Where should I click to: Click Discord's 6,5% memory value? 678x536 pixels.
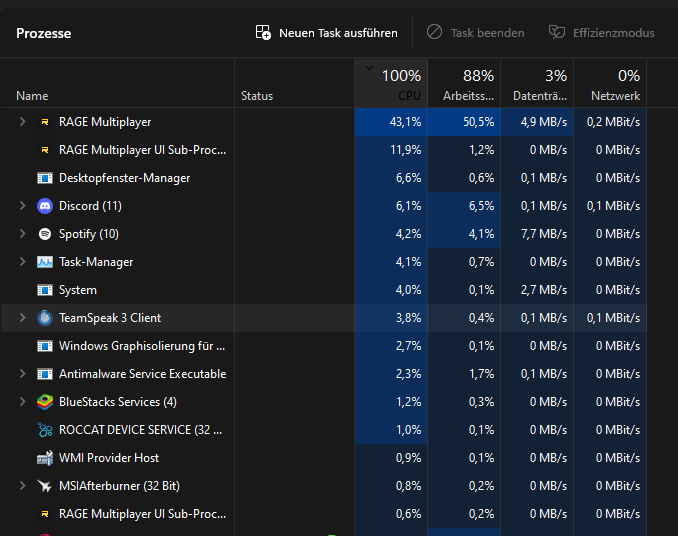coord(481,206)
